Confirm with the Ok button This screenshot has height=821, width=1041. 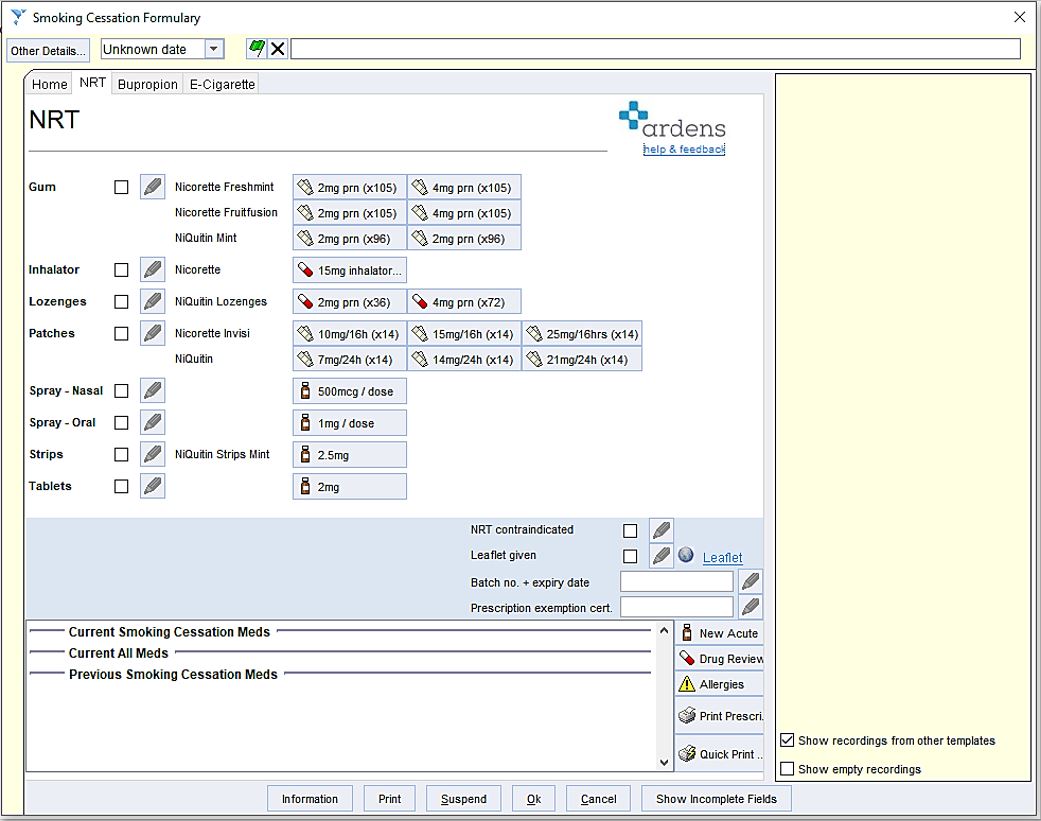[x=534, y=799]
